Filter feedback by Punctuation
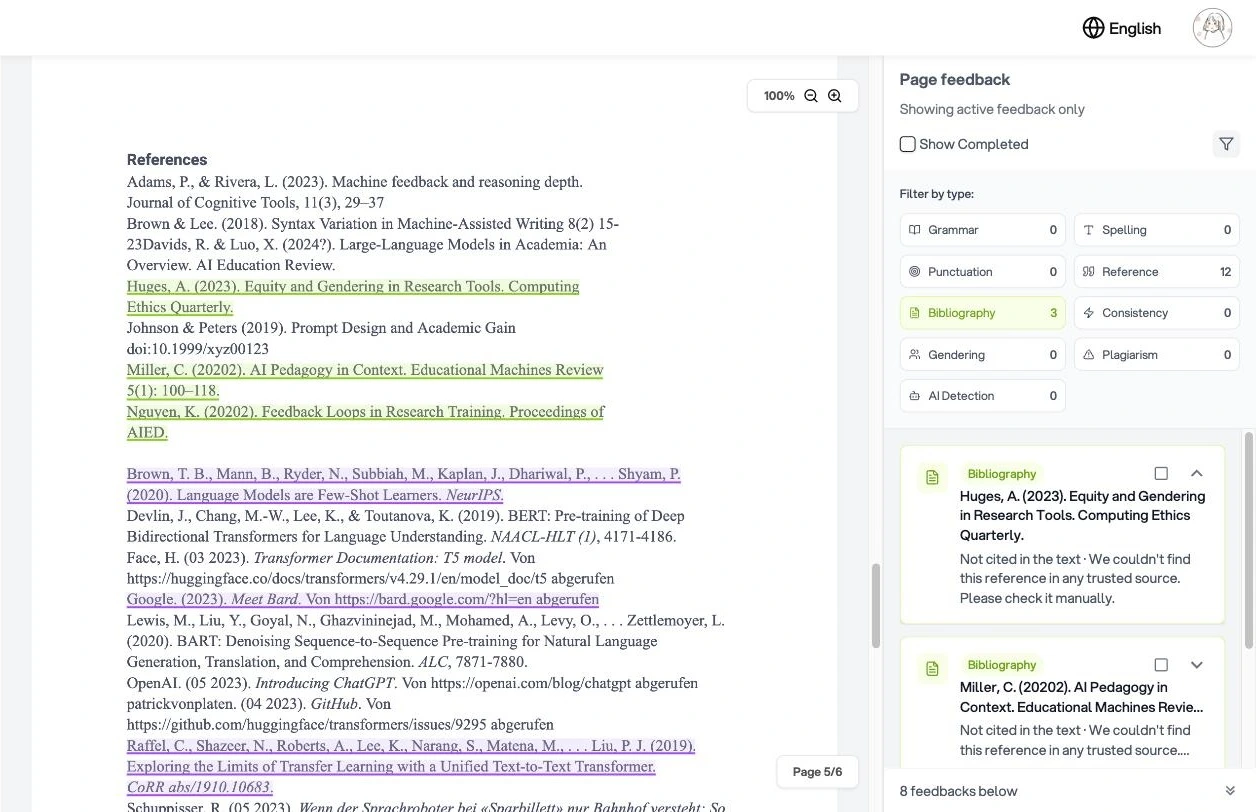Viewport: 1256px width, 812px height. tap(983, 272)
